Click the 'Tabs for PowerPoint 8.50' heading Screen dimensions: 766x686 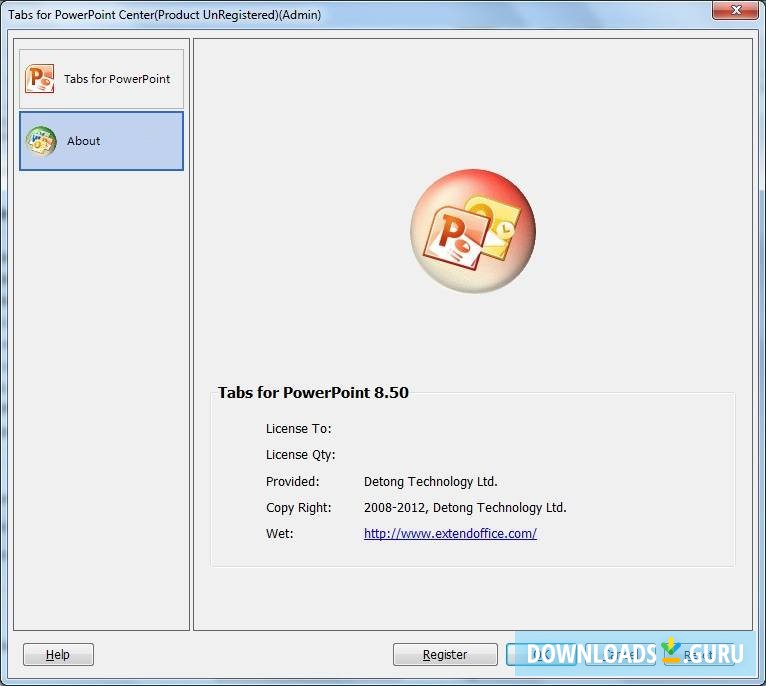[313, 392]
